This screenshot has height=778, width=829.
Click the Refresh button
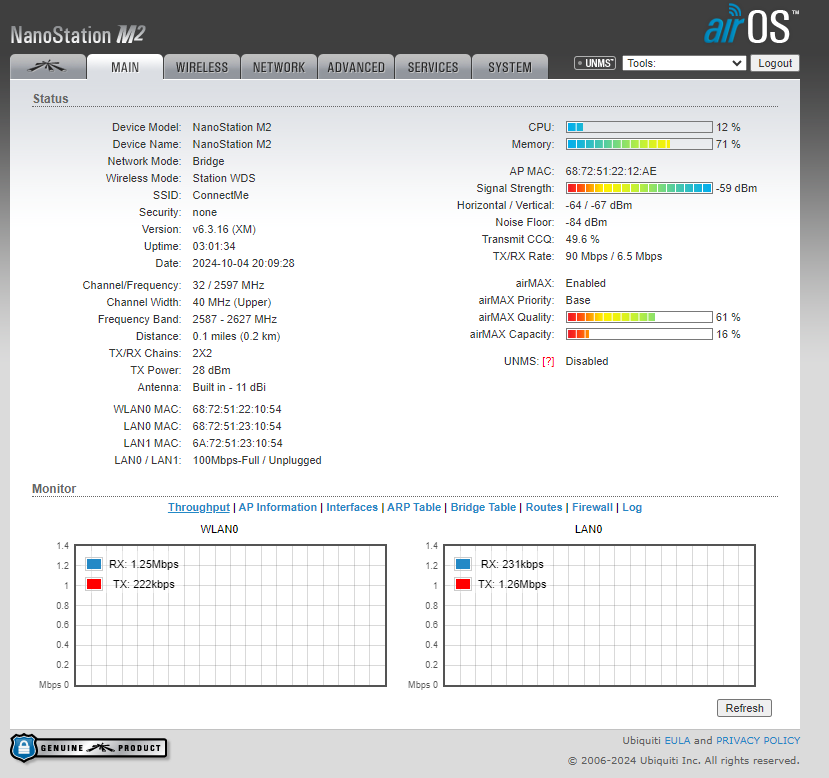click(744, 708)
